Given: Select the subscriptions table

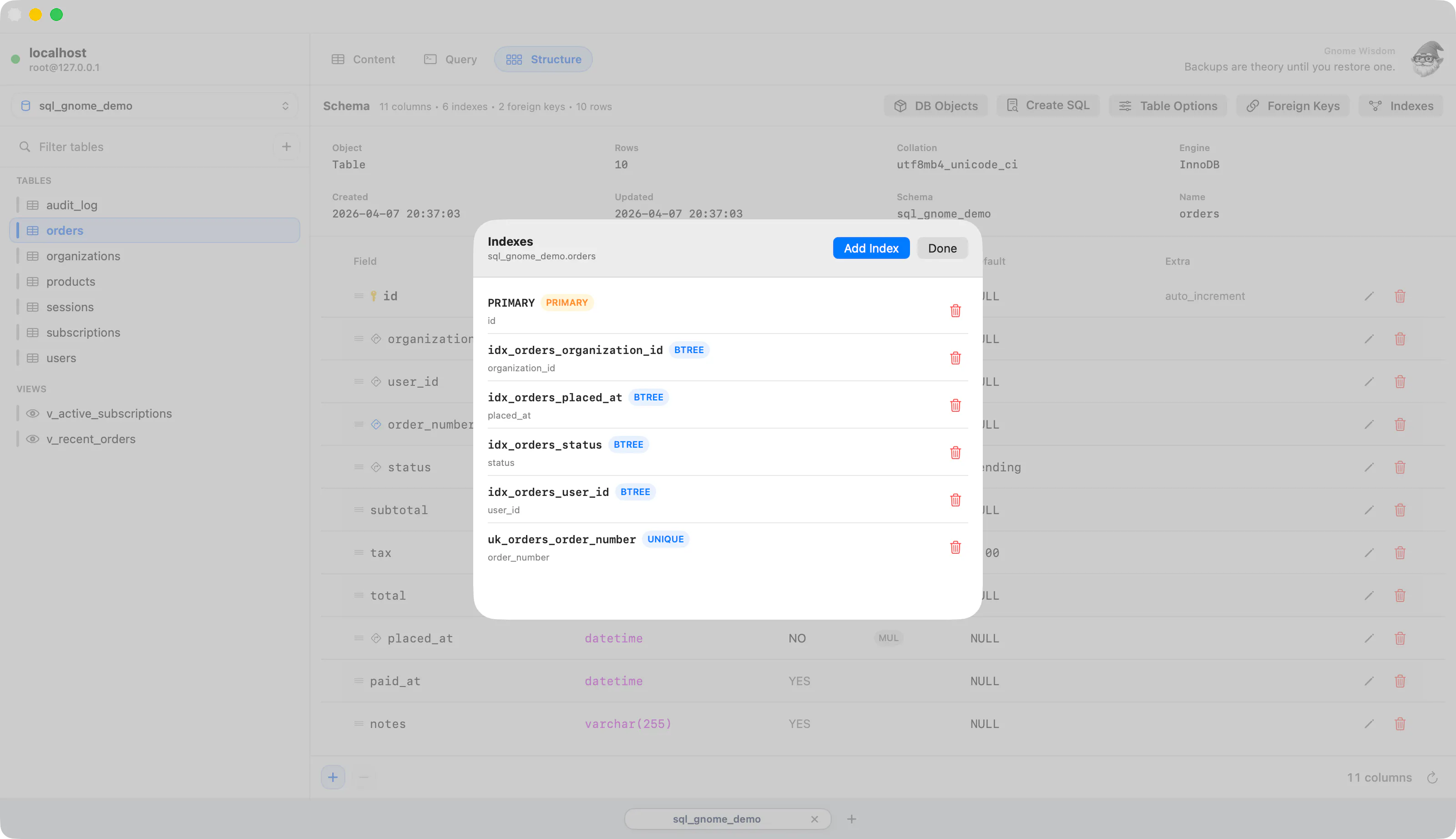Looking at the screenshot, I should (154, 333).
